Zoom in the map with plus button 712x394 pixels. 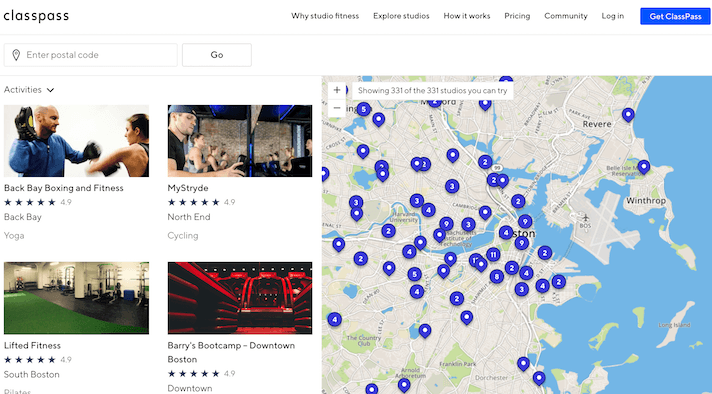point(336,90)
